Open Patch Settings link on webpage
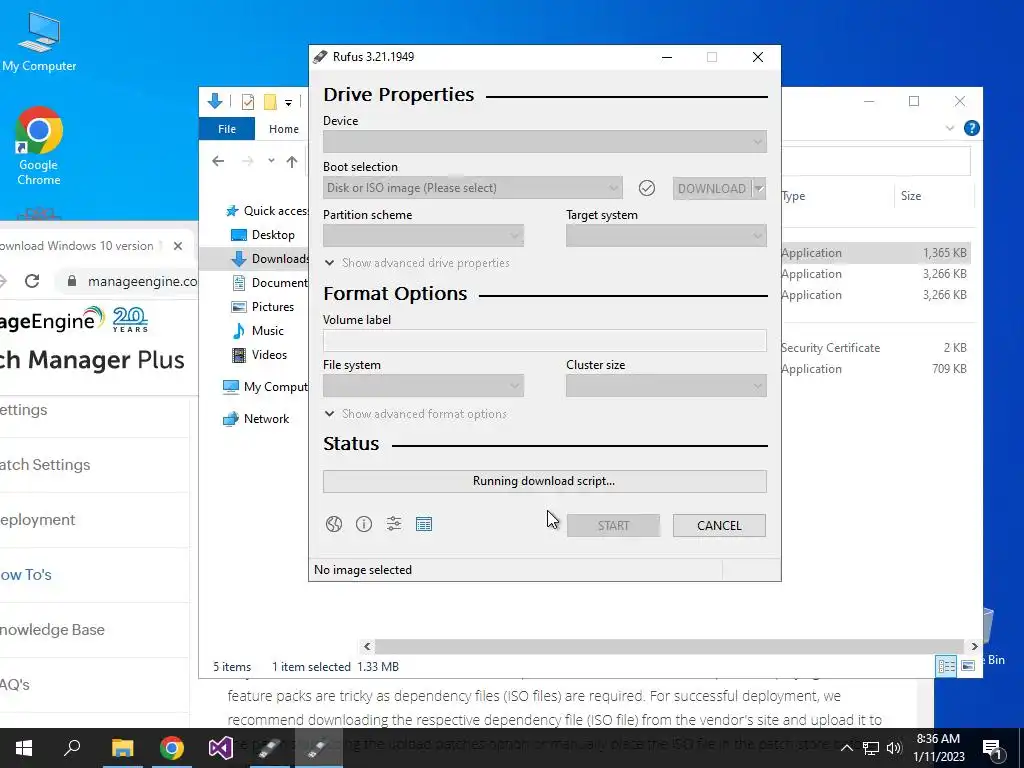This screenshot has width=1024, height=768. coord(45,465)
